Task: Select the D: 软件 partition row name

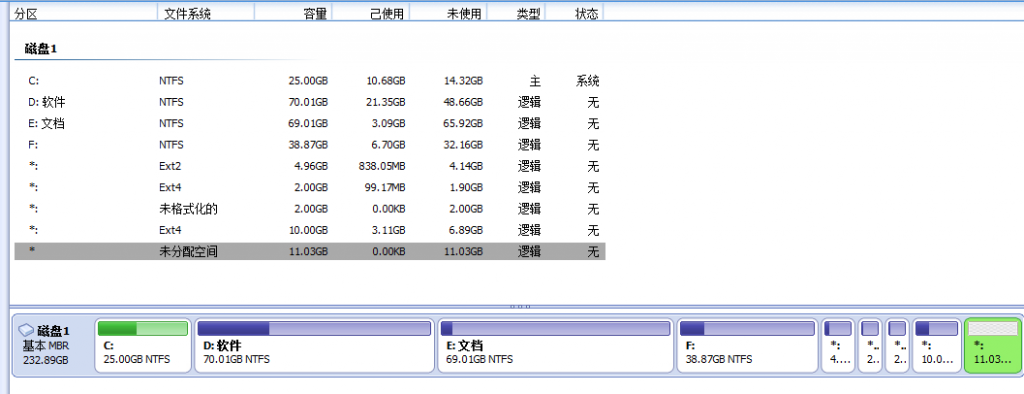Action: click(46, 103)
